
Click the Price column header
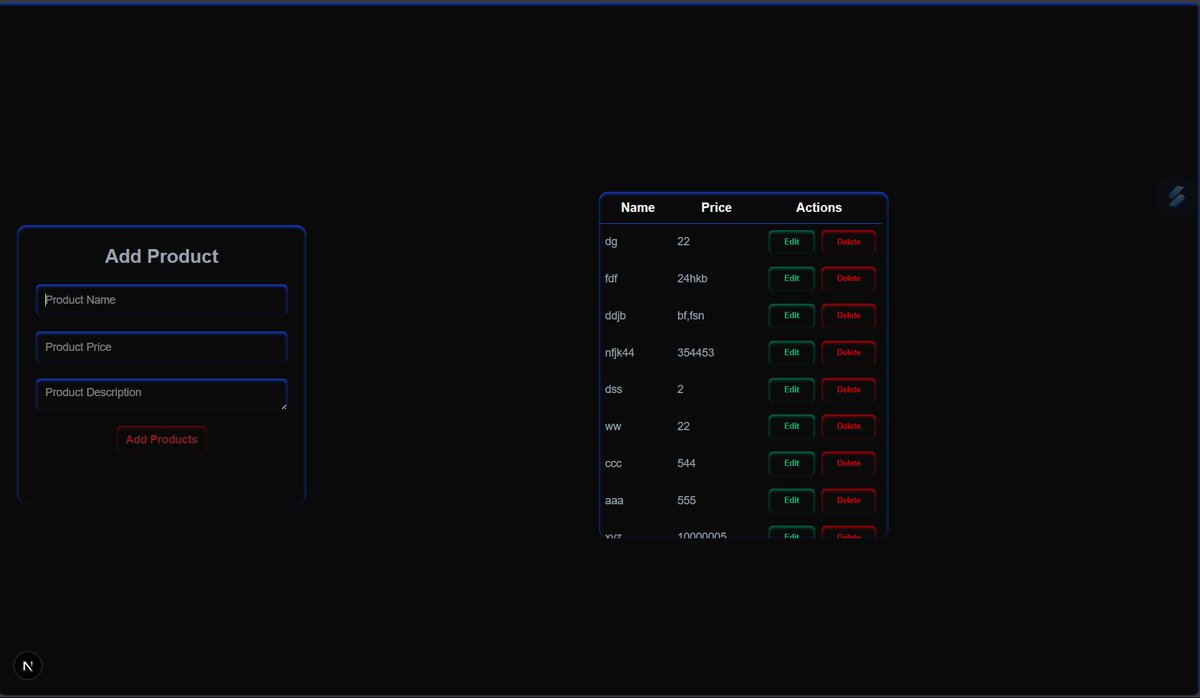(x=716, y=208)
